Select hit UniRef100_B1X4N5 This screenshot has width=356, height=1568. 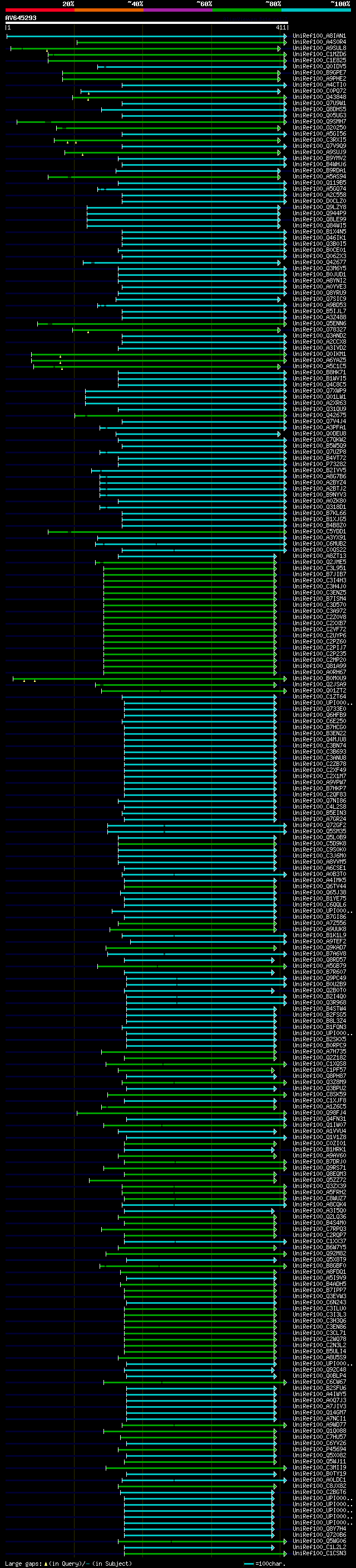coord(319,231)
